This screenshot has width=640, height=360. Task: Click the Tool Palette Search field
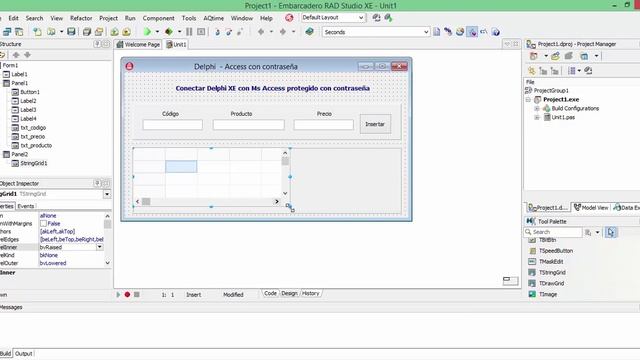coord(553,232)
